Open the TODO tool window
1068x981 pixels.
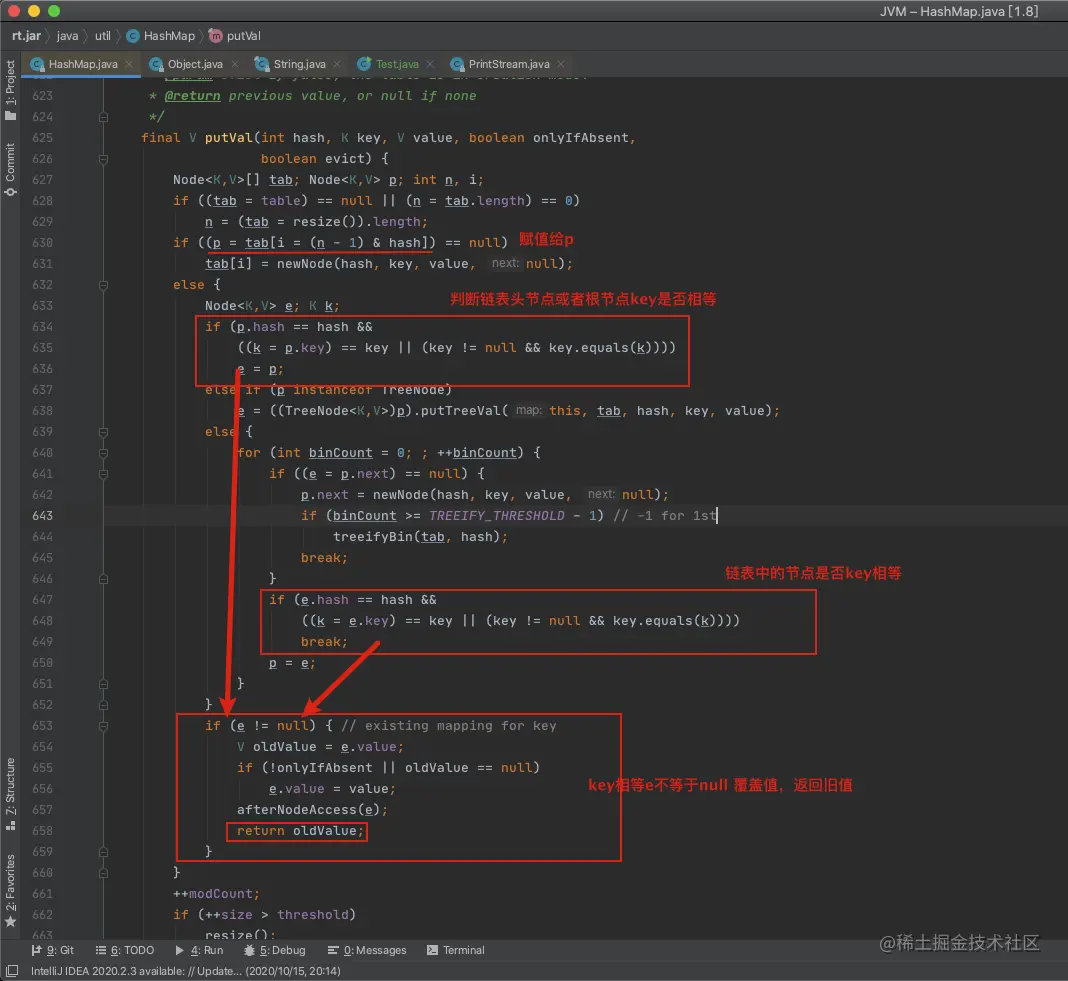click(125, 950)
